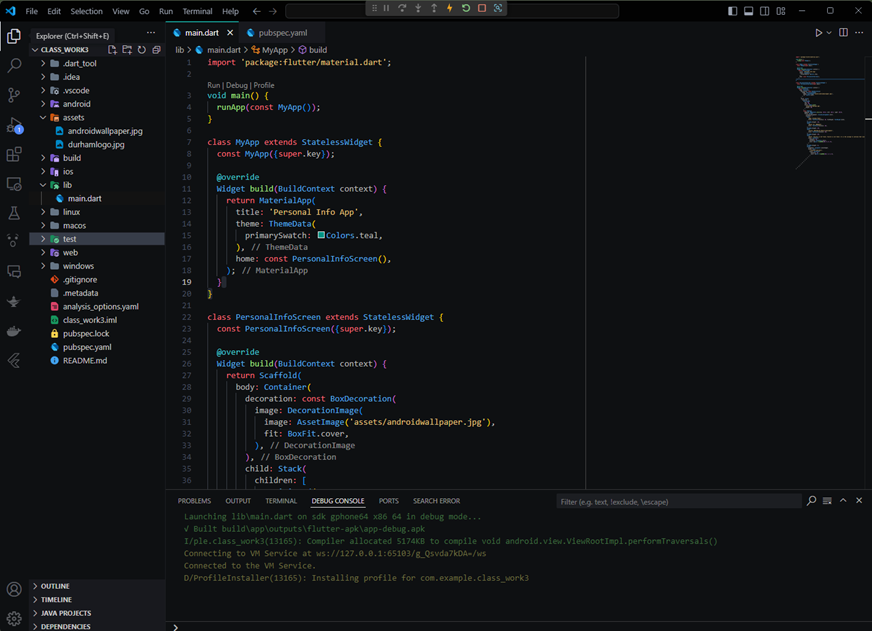Open the Accounts menu icon
The image size is (872, 631).
(x=14, y=589)
